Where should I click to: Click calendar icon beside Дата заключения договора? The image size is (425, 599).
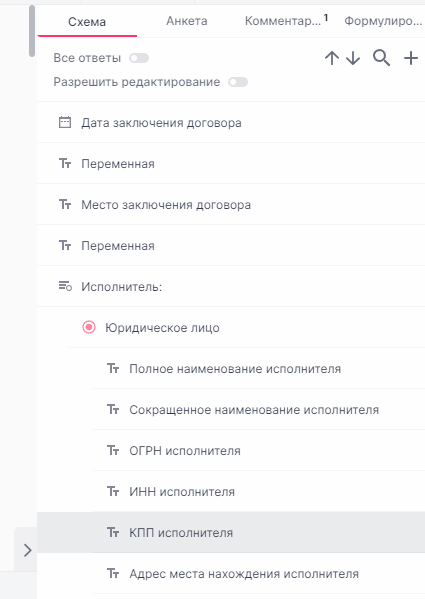click(65, 122)
